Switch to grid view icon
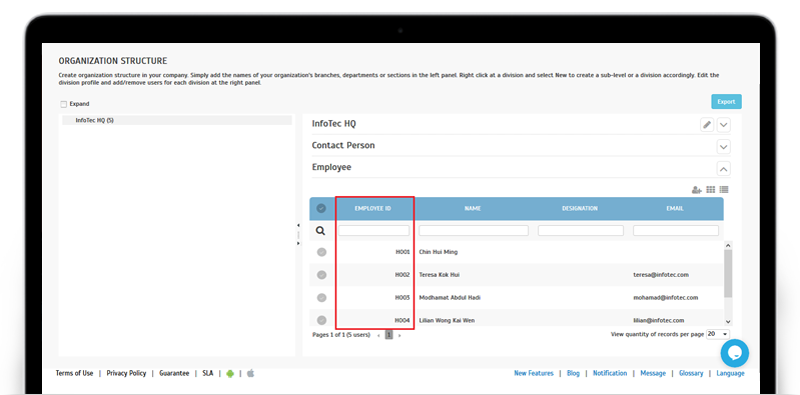This screenshot has height=395, width=800. 711,189
